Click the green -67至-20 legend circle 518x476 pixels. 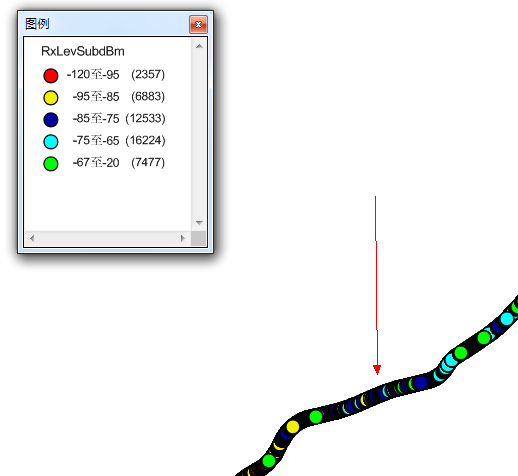51,164
